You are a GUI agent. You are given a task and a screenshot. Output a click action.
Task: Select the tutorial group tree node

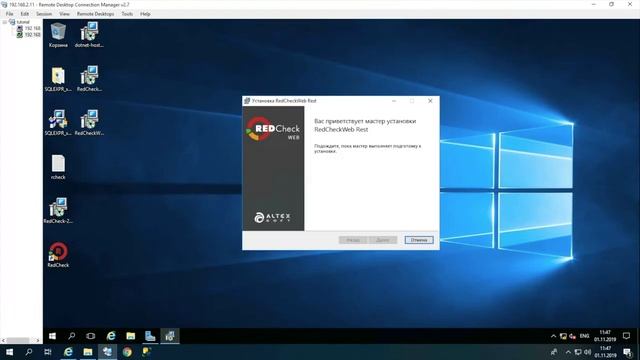click(x=23, y=22)
